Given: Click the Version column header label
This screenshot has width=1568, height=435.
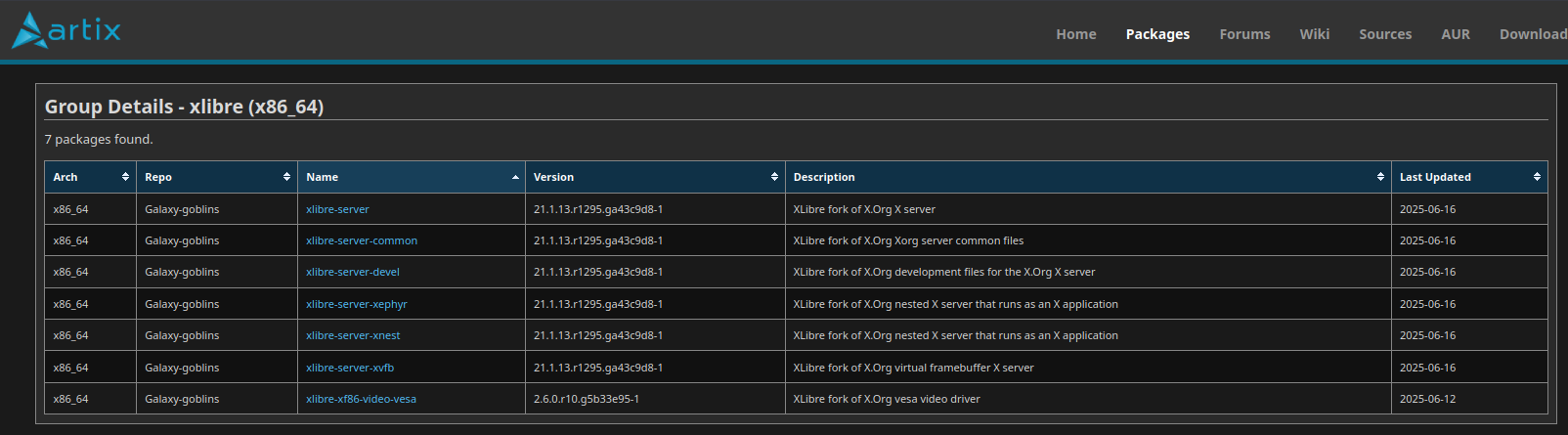Looking at the screenshot, I should (x=553, y=177).
